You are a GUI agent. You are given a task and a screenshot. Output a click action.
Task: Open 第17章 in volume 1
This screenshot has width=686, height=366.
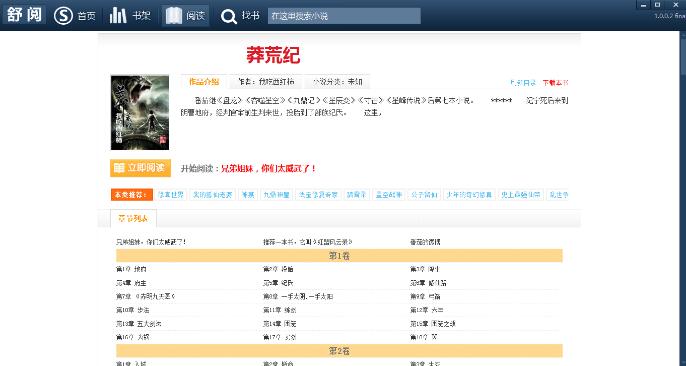pyautogui.click(x=280, y=337)
